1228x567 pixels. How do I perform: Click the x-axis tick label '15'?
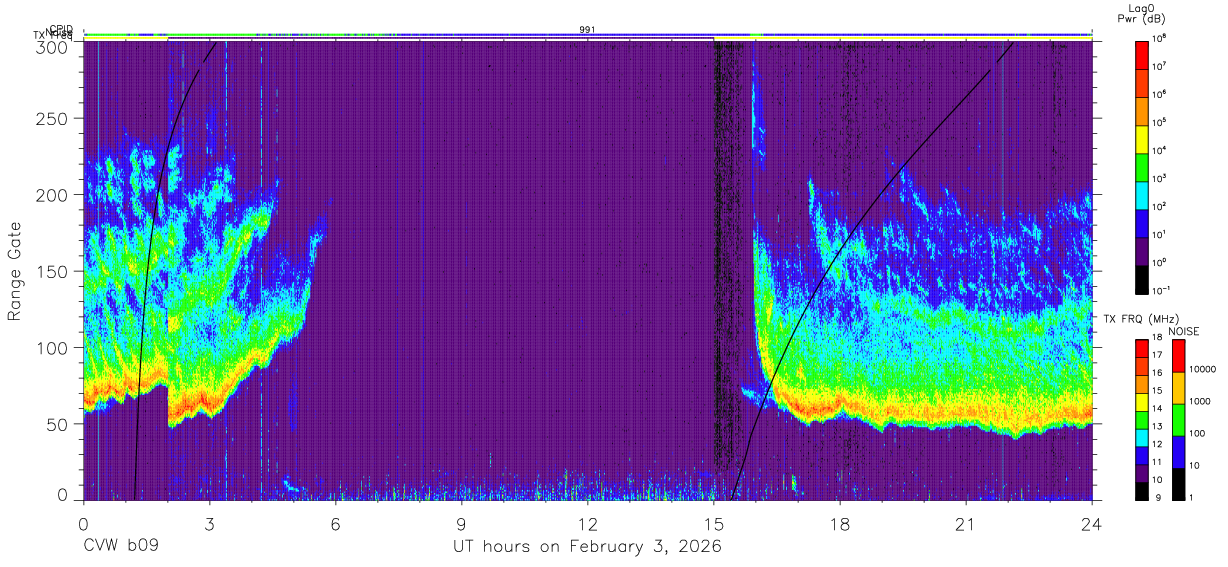click(x=713, y=523)
